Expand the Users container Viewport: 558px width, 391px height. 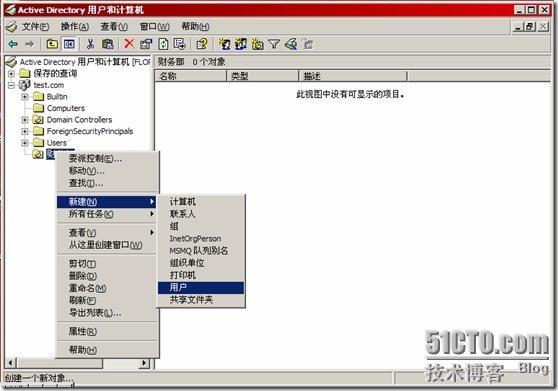25,143
